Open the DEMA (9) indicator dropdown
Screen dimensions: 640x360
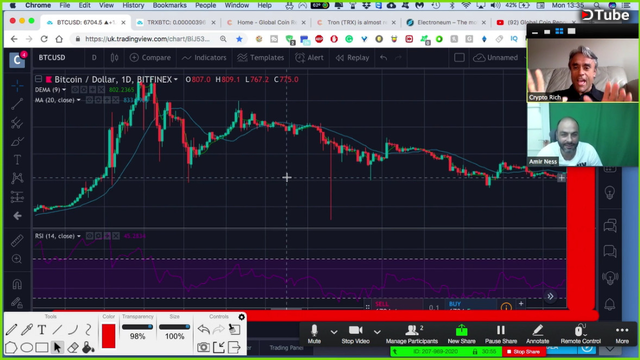point(64,90)
